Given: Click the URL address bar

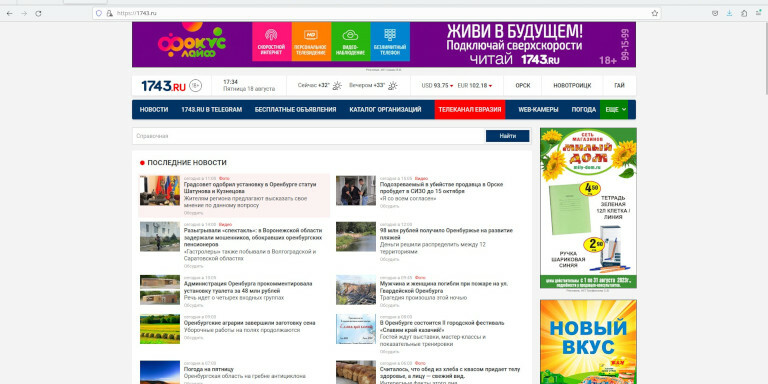Looking at the screenshot, I should 377,13.
